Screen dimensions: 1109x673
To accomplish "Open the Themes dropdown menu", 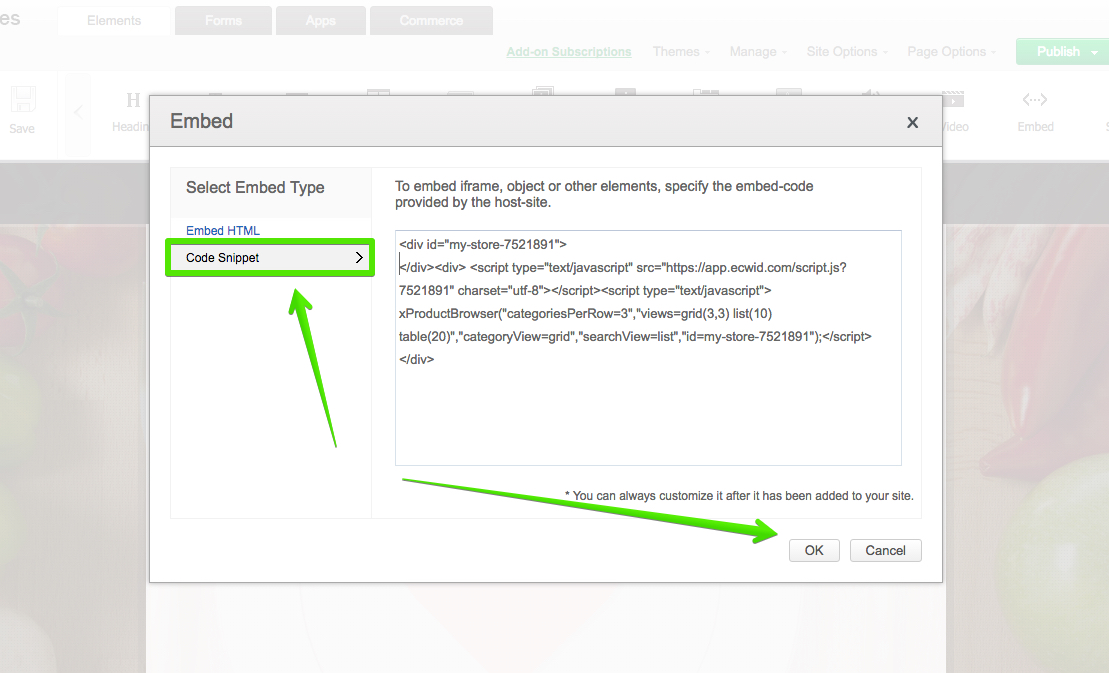I will coord(681,52).
